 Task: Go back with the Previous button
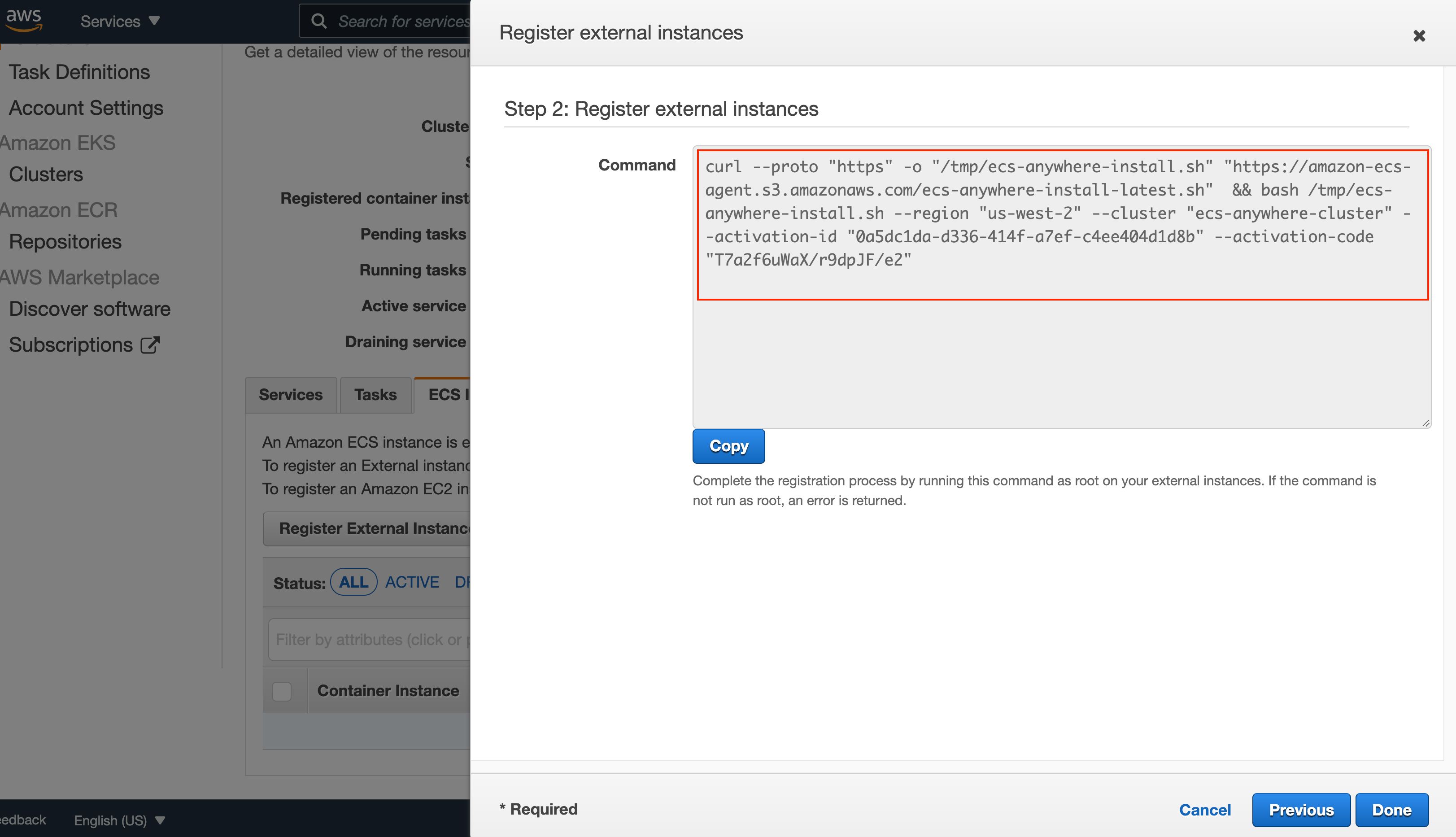(1301, 809)
